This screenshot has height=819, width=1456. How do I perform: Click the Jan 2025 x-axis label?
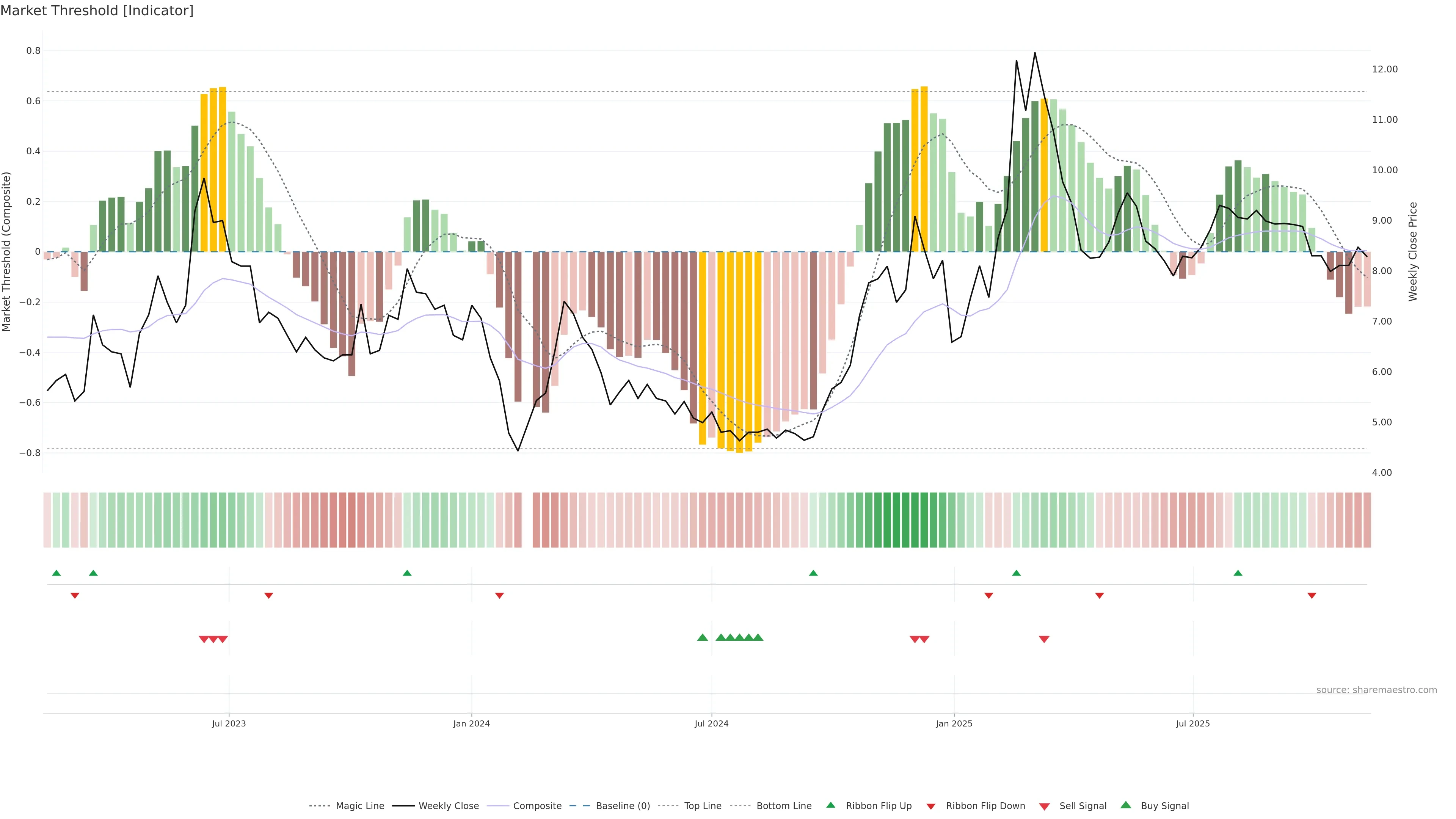(x=954, y=723)
